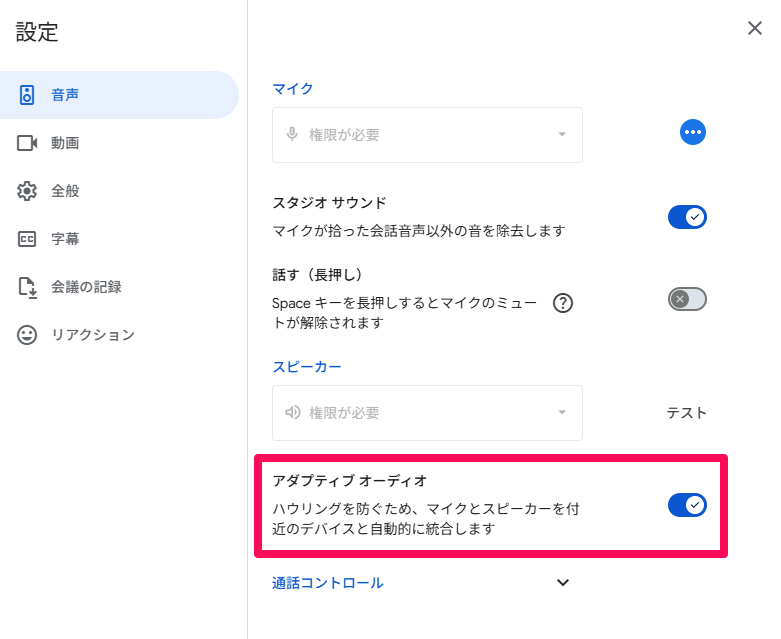Click the 設定 dialog title

click(37, 32)
